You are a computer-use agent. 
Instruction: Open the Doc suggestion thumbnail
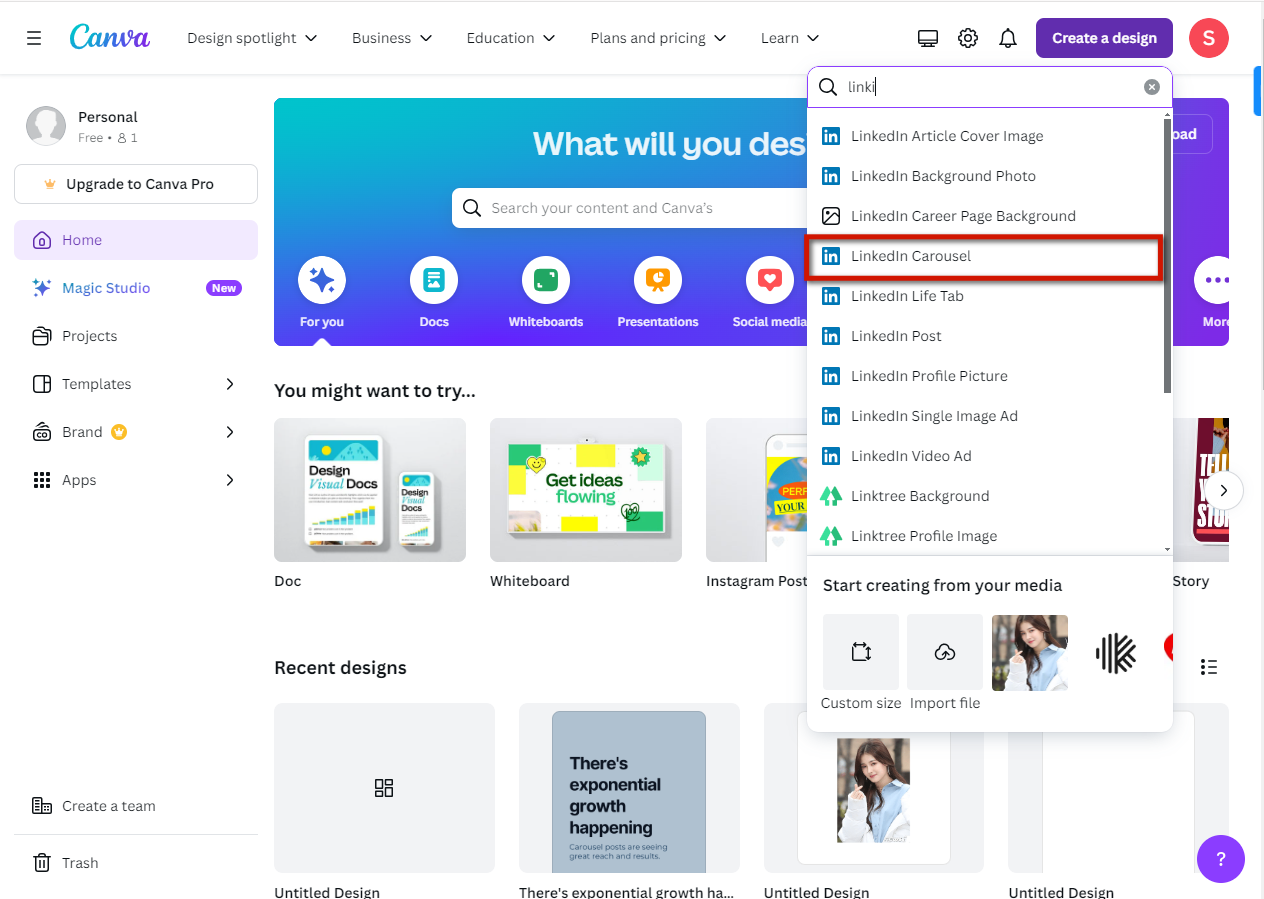coord(370,490)
